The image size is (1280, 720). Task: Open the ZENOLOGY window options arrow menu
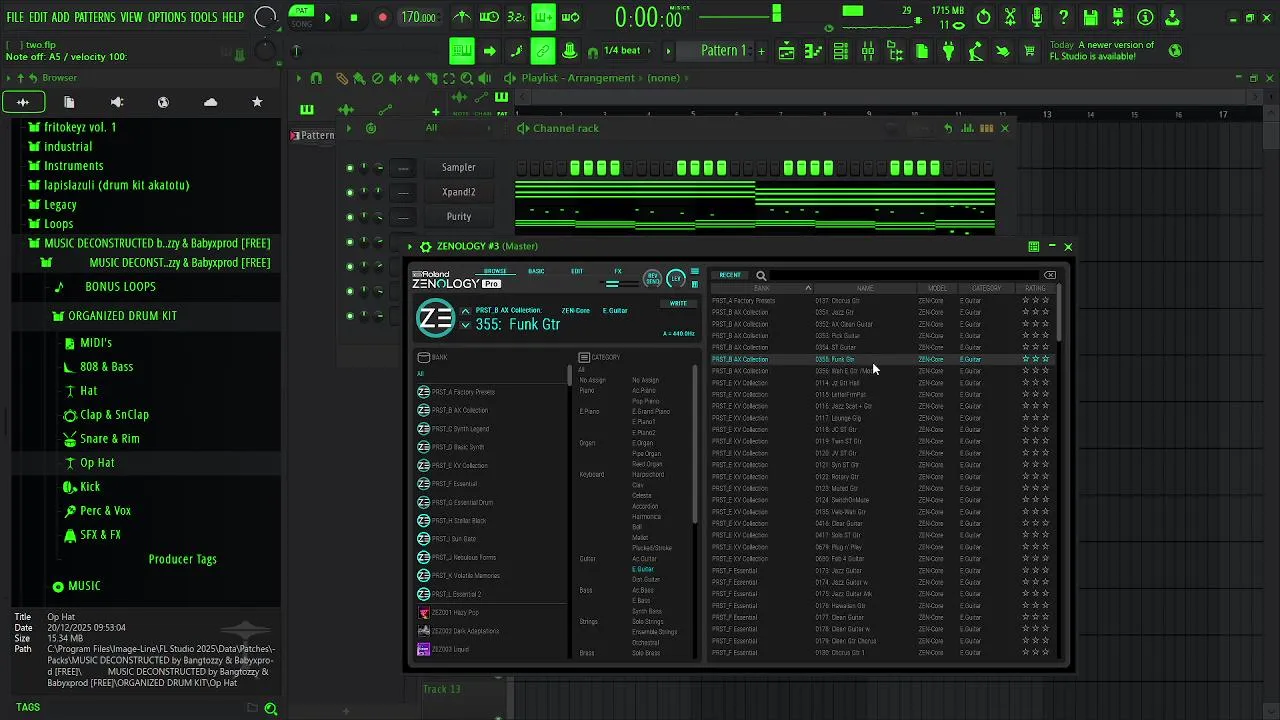(410, 246)
